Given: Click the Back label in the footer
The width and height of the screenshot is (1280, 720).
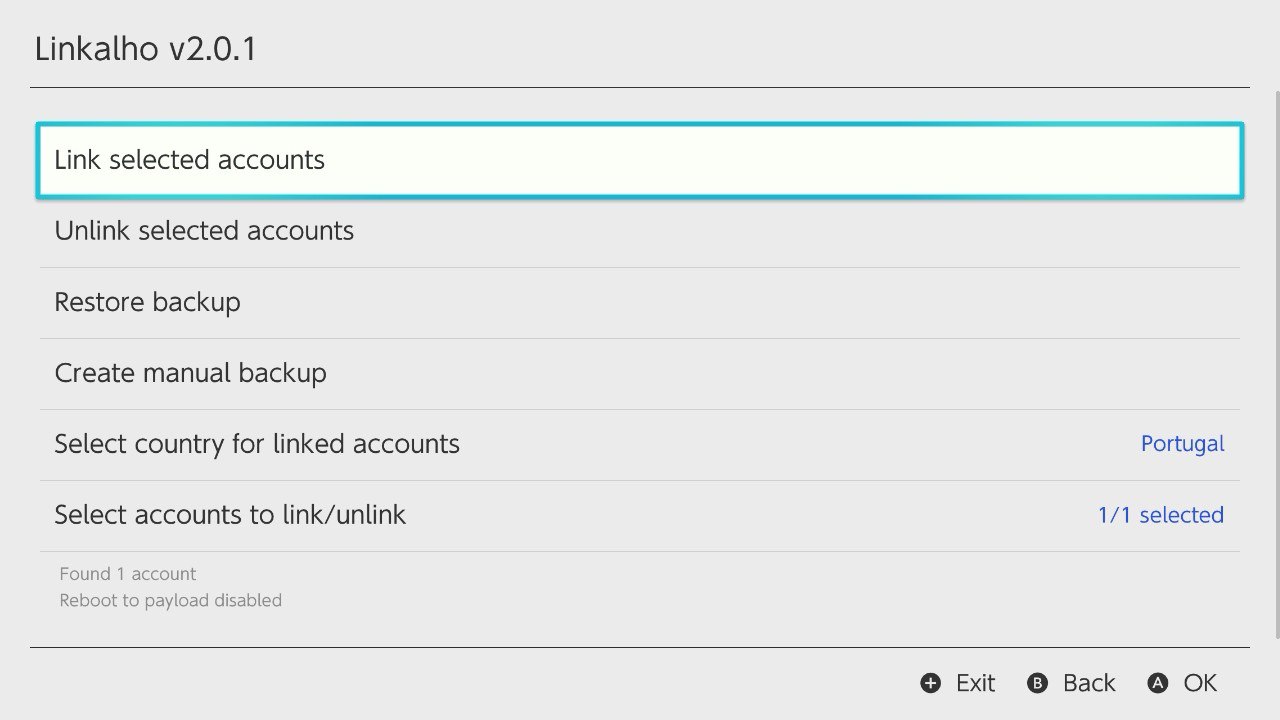Looking at the screenshot, I should click(1088, 683).
